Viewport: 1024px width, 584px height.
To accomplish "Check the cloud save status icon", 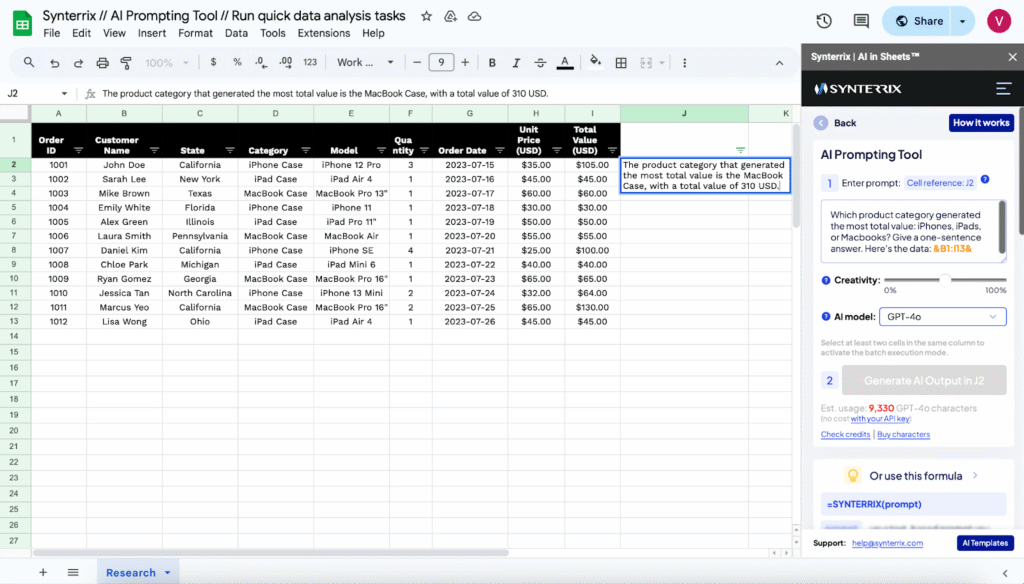I will (475, 16).
